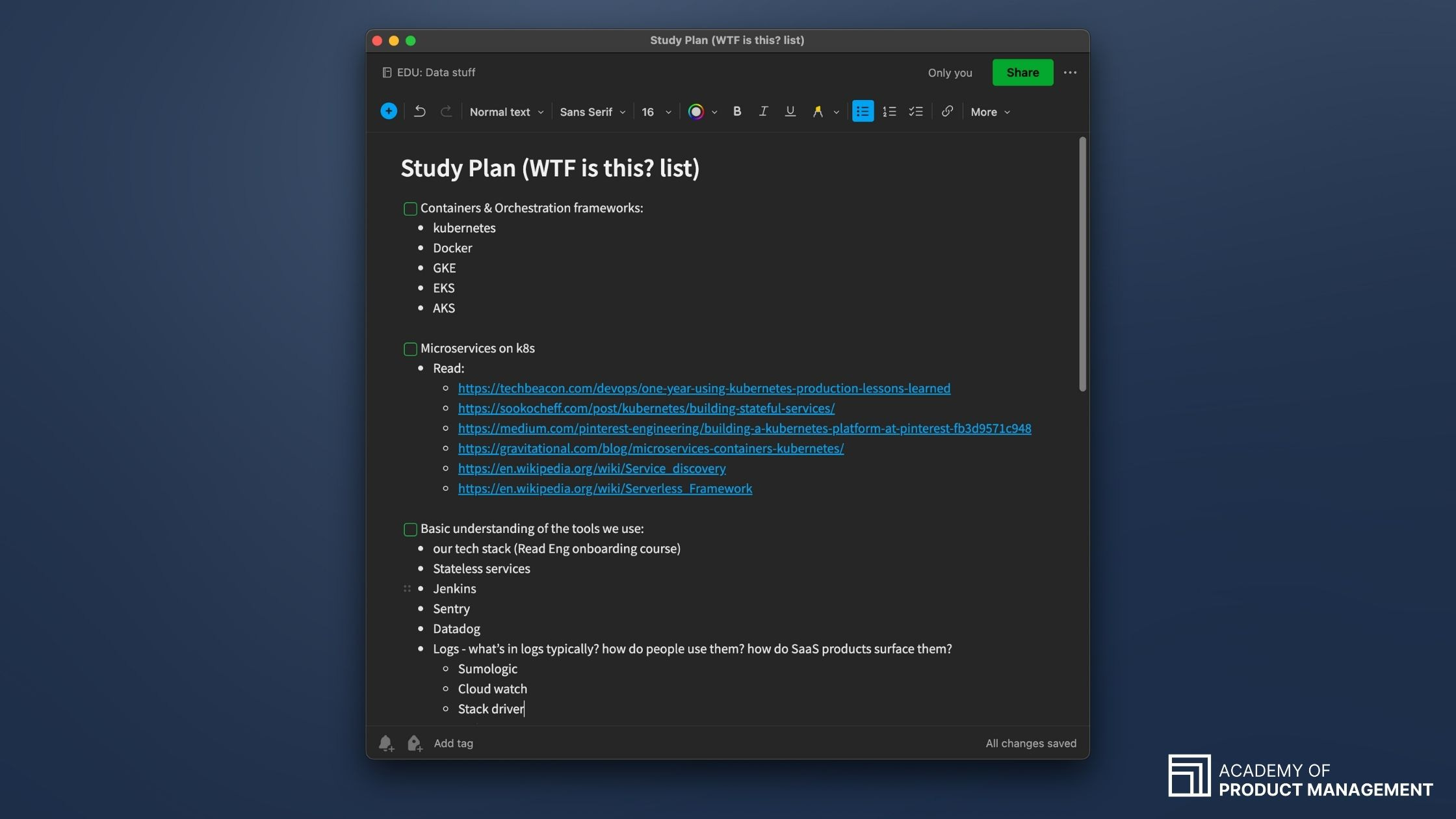Toggle the bulleted list button

coord(863,111)
